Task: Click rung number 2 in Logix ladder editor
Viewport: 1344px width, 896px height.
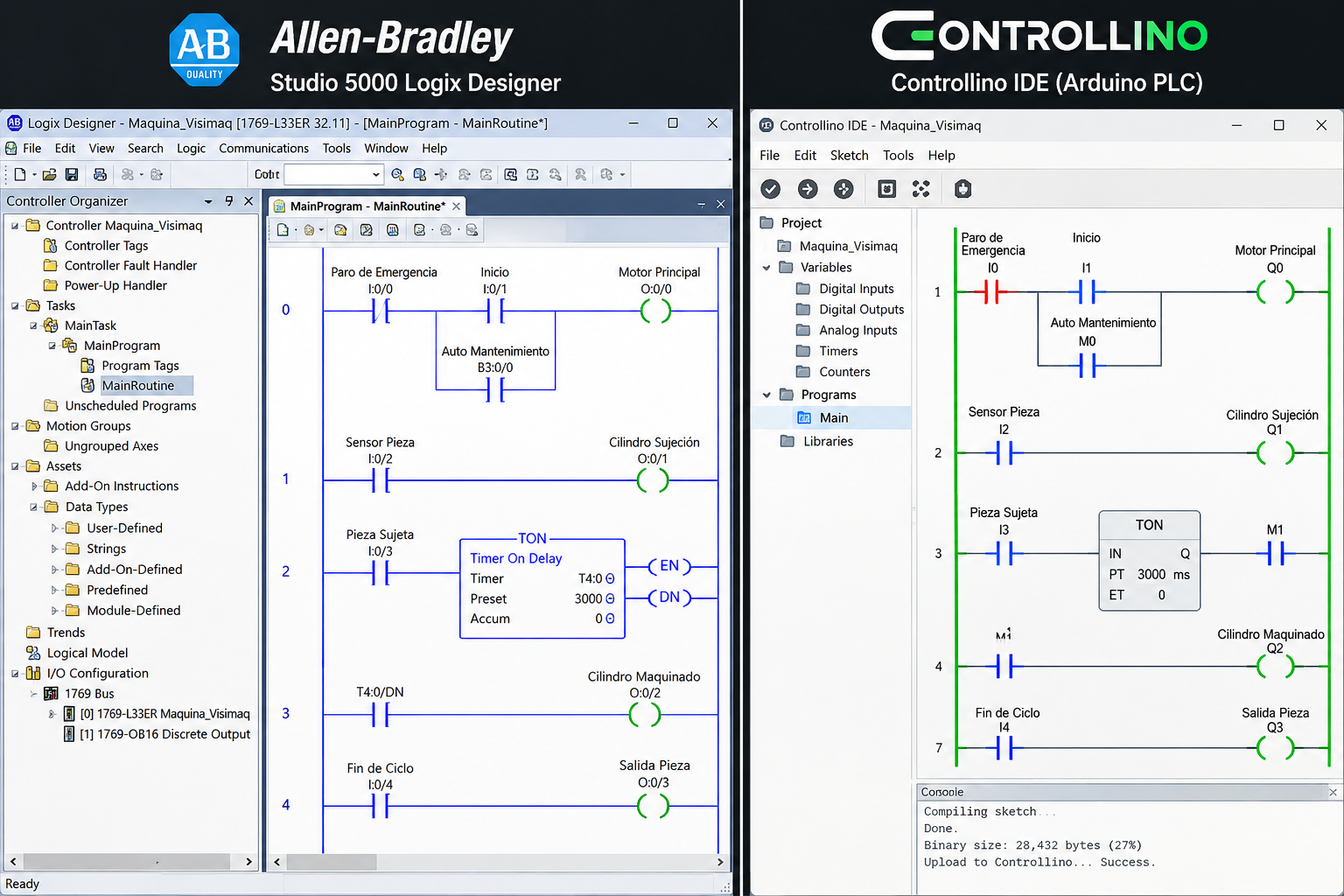Action: pos(285,571)
